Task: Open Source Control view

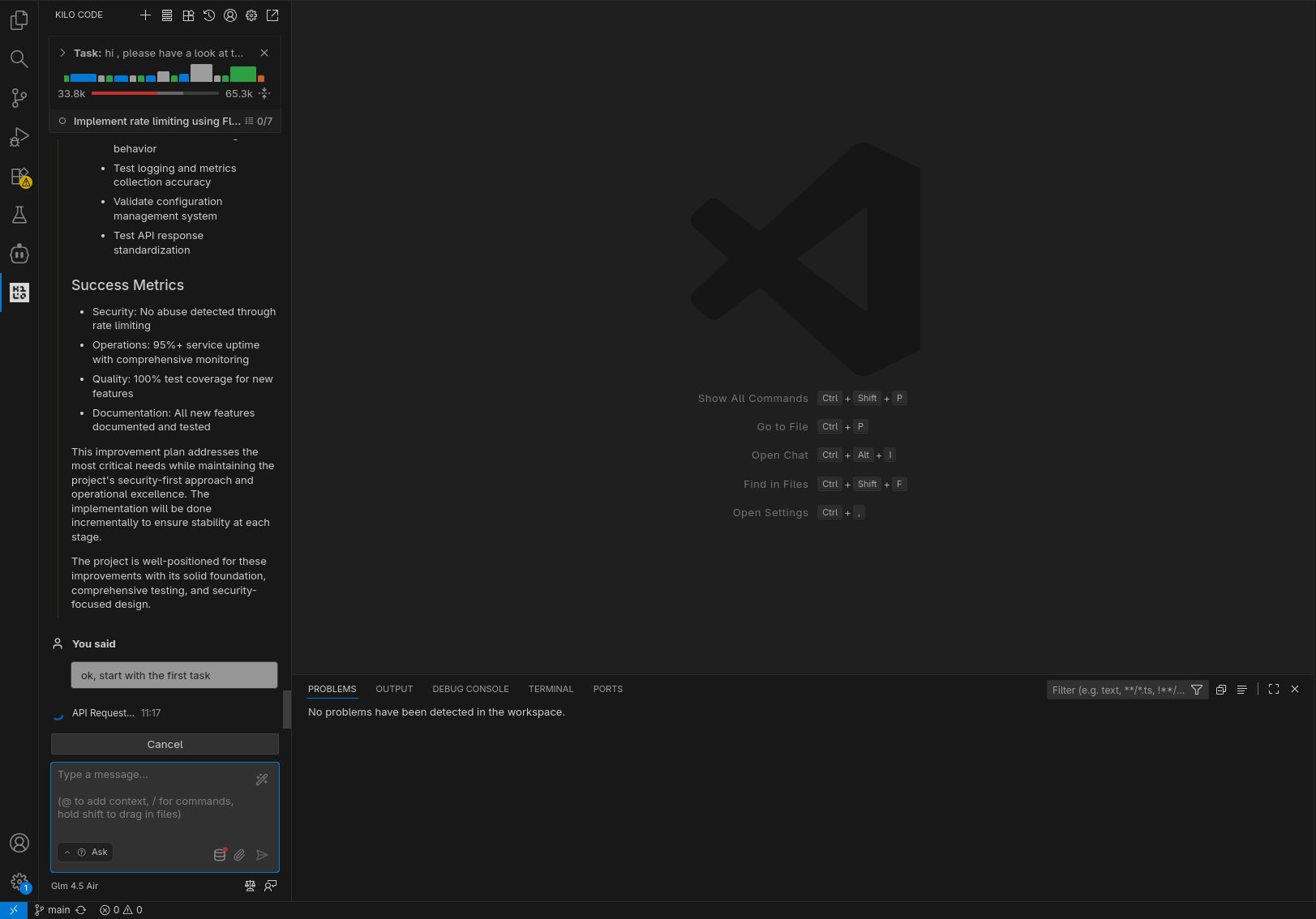Action: click(19, 98)
